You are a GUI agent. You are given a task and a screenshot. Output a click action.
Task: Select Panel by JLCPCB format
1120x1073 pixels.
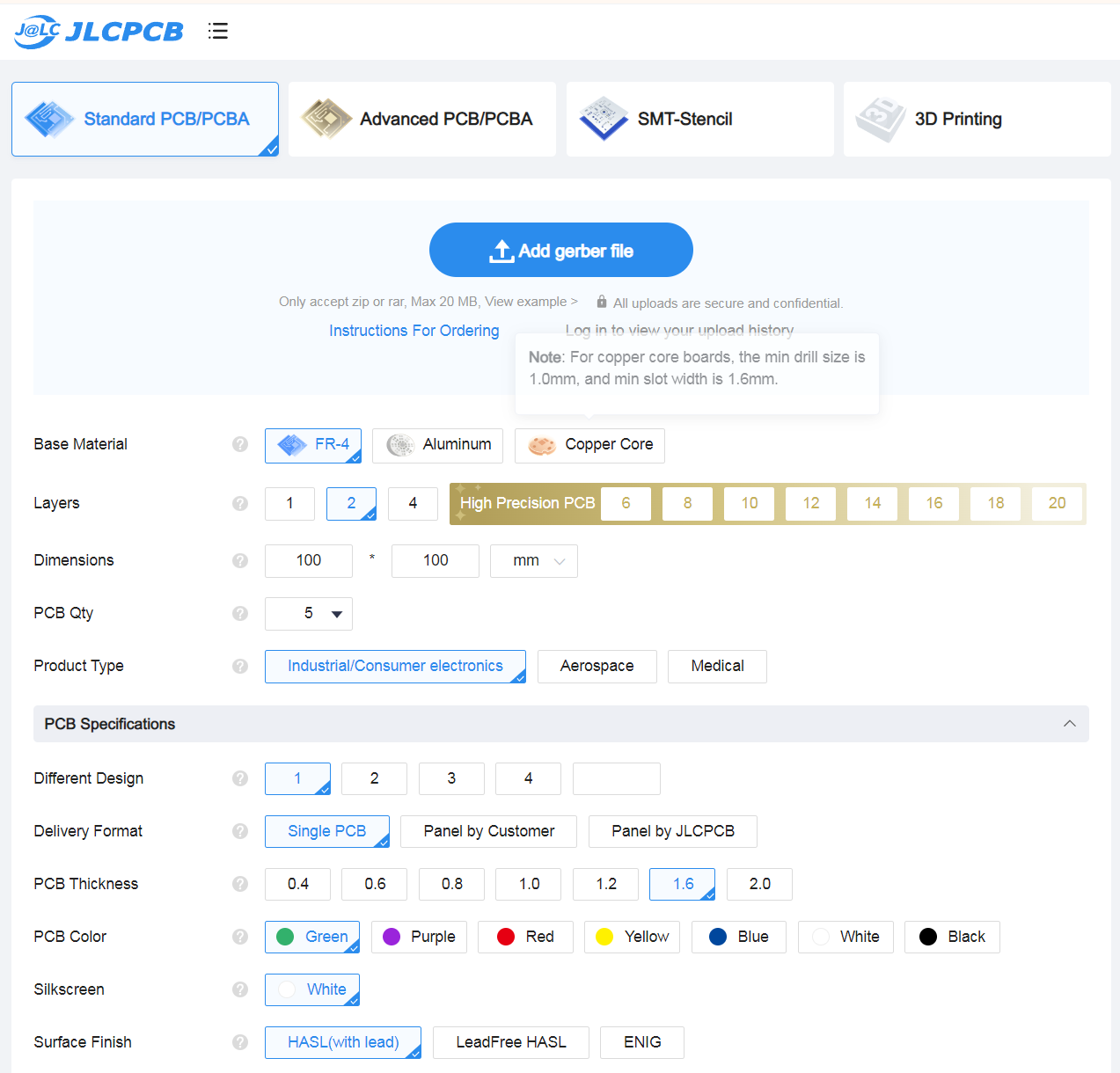pos(673,832)
